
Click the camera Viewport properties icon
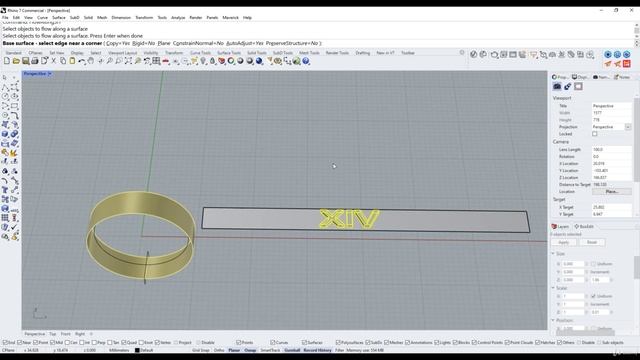(x=557, y=87)
